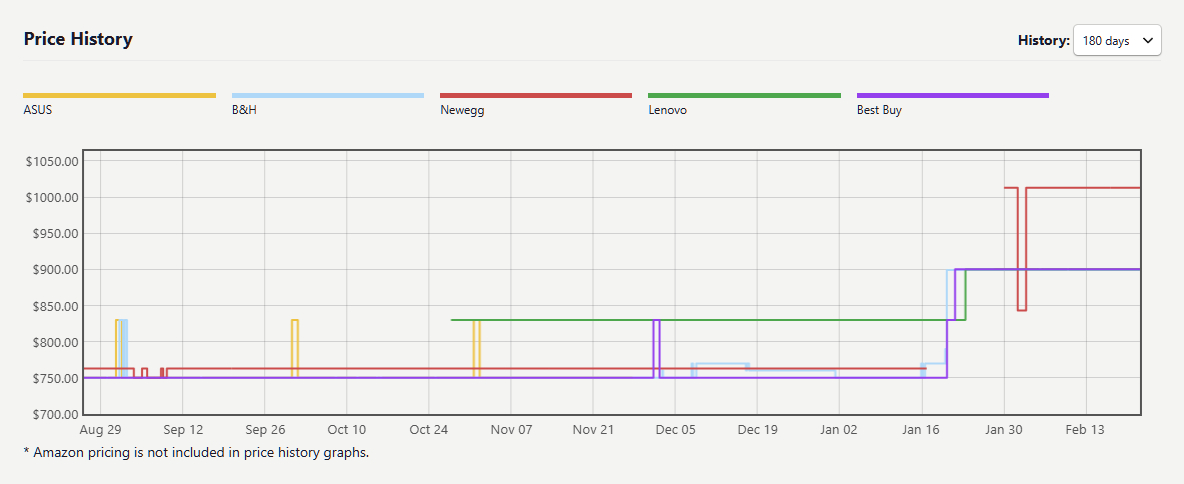Image resolution: width=1184 pixels, height=484 pixels.
Task: Hide the Best Buy series via label
Action: click(879, 110)
